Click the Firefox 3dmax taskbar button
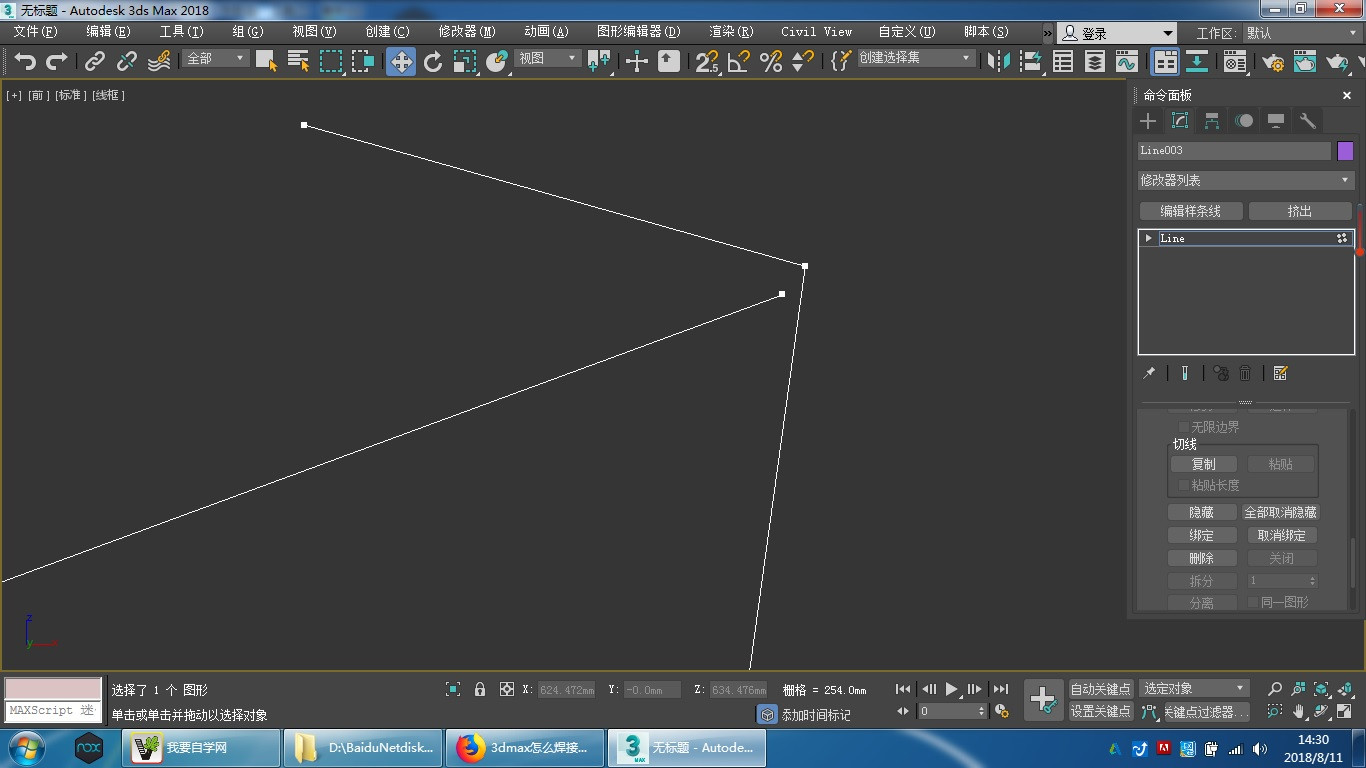The height and width of the screenshot is (768, 1366). [x=525, y=747]
